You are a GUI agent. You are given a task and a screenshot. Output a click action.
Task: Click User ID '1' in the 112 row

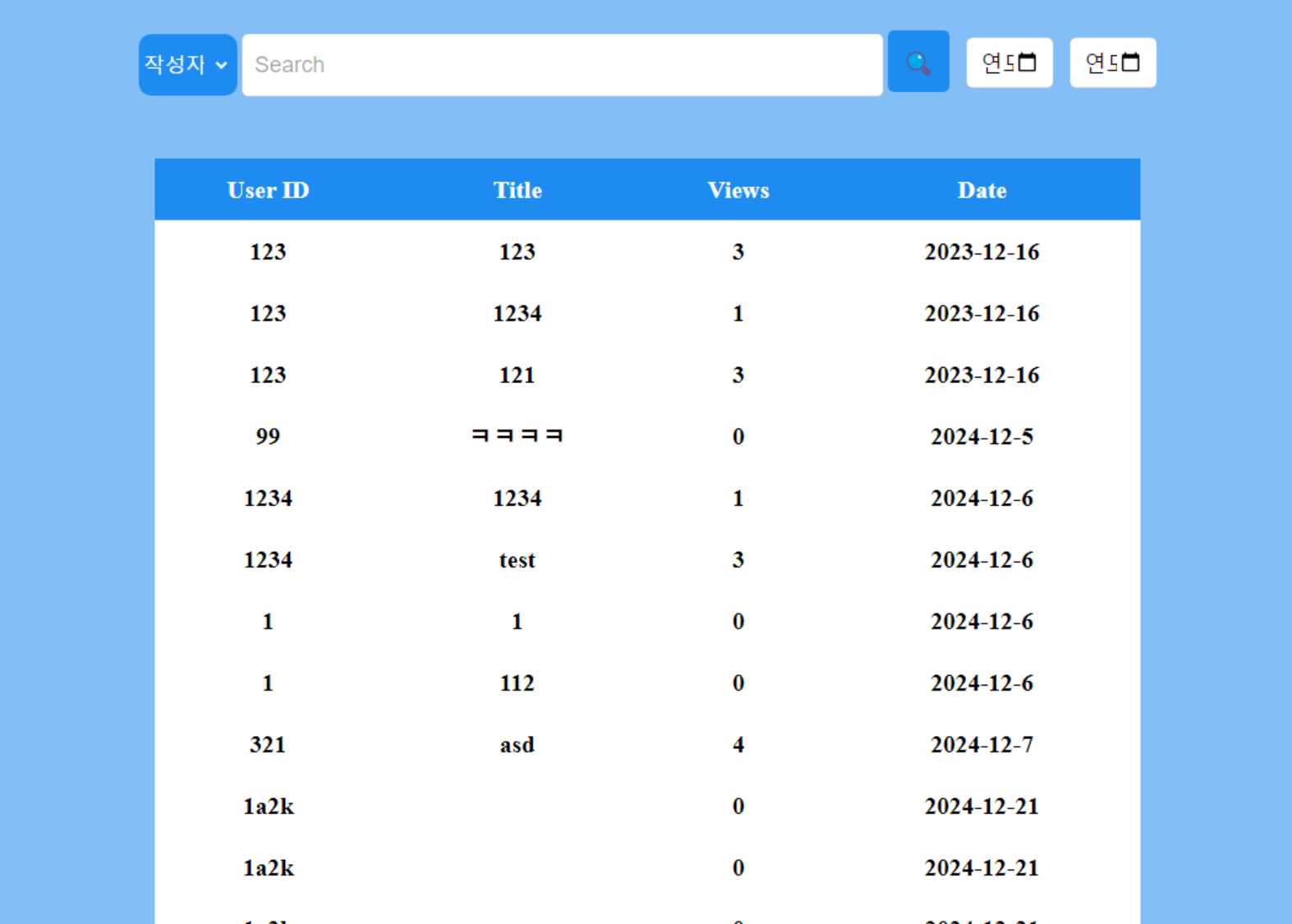click(x=268, y=683)
